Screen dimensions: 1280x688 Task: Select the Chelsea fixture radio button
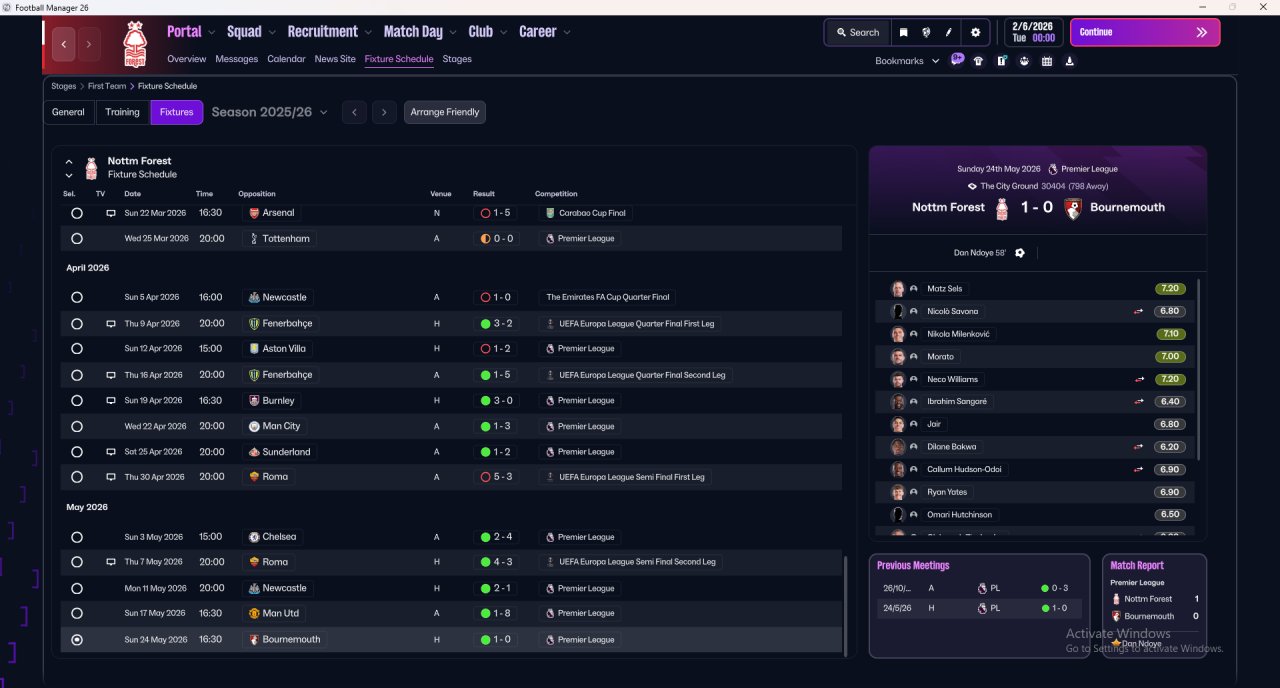click(77, 537)
